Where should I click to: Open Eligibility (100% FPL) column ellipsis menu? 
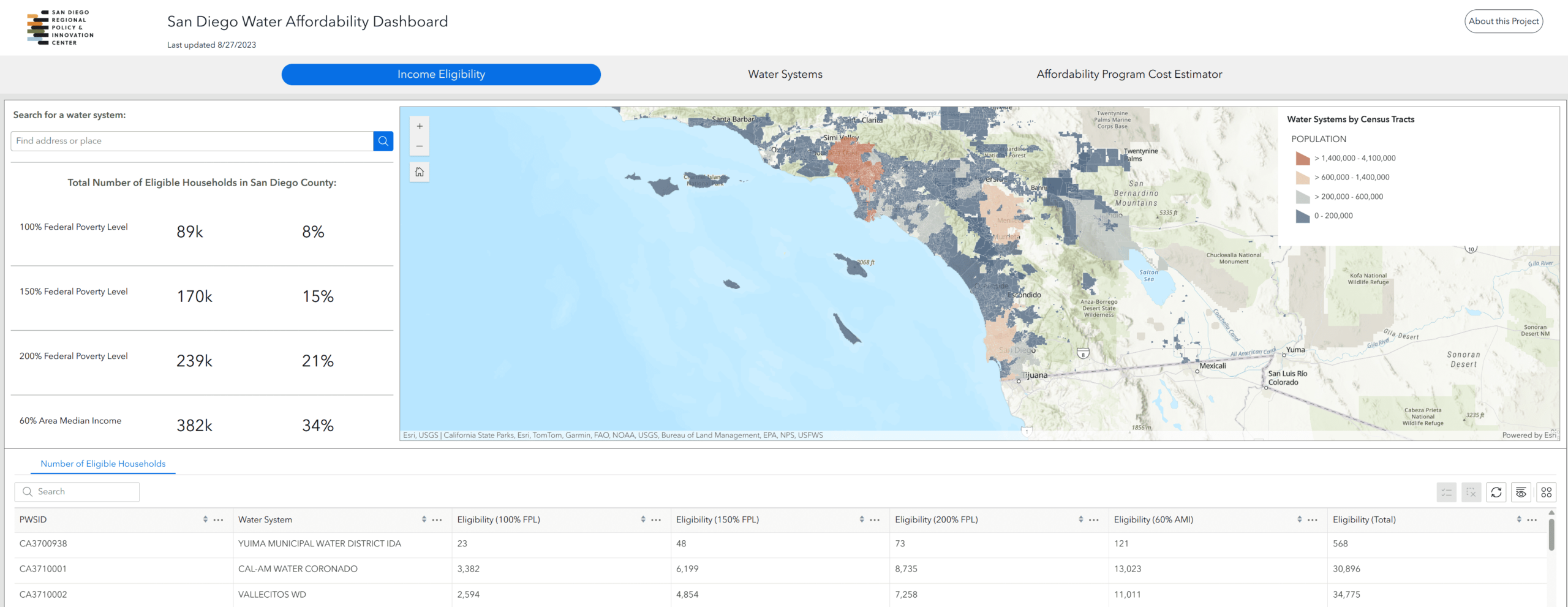coord(657,519)
